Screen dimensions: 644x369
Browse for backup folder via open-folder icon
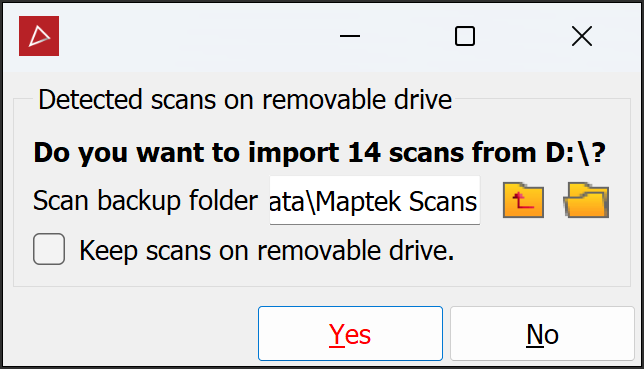tap(586, 201)
